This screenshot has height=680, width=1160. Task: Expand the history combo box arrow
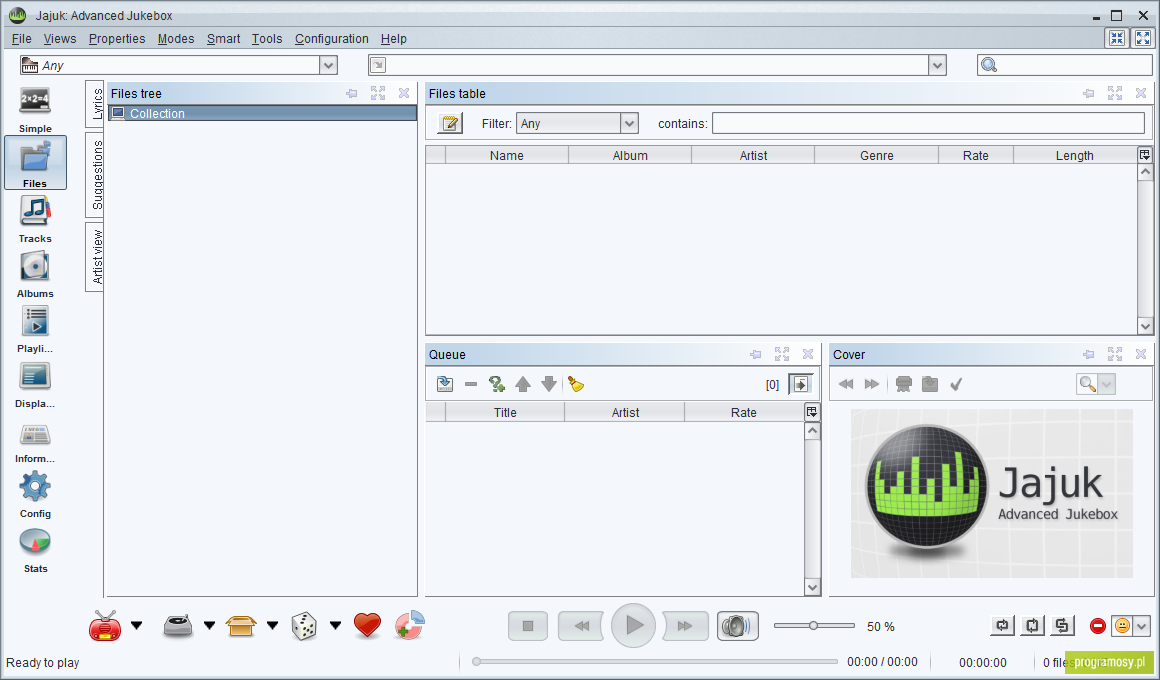(937, 65)
